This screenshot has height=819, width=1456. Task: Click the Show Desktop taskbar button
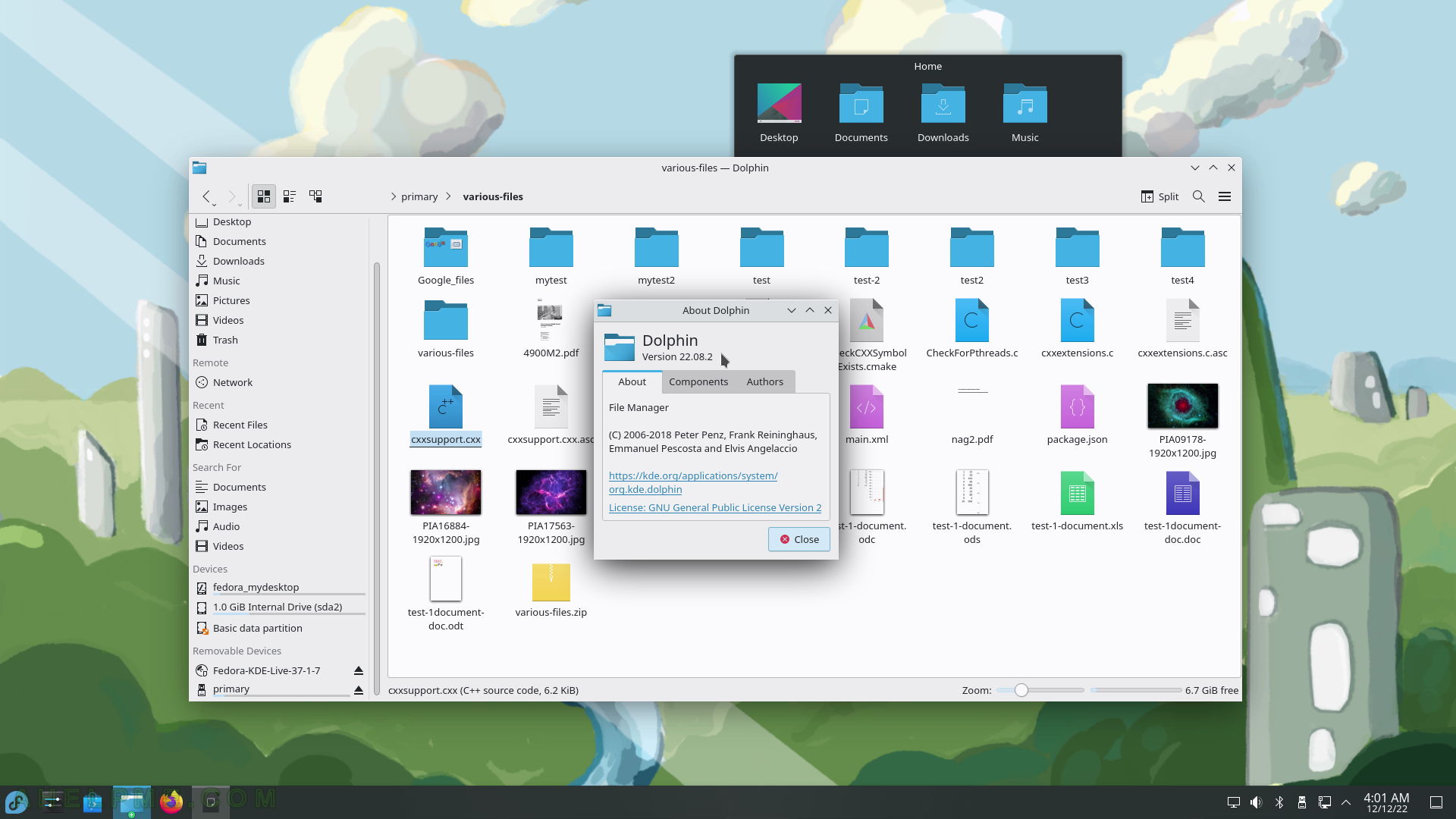(x=1436, y=802)
